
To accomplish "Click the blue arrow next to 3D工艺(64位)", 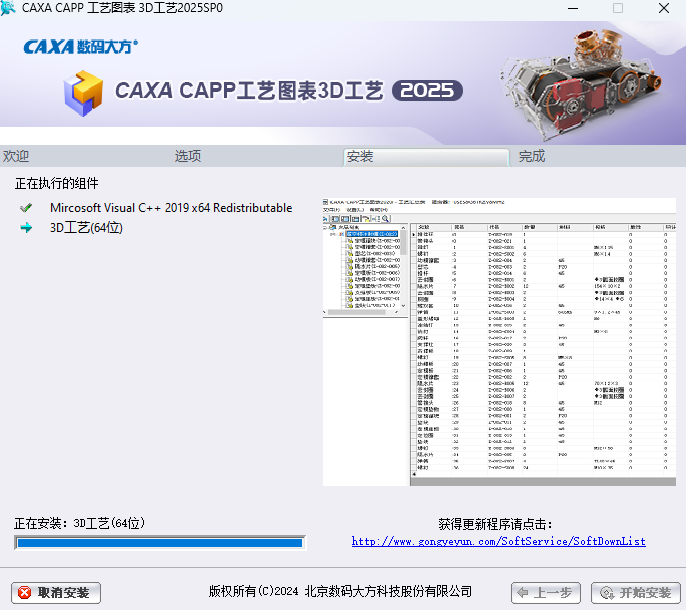I will coord(26,228).
